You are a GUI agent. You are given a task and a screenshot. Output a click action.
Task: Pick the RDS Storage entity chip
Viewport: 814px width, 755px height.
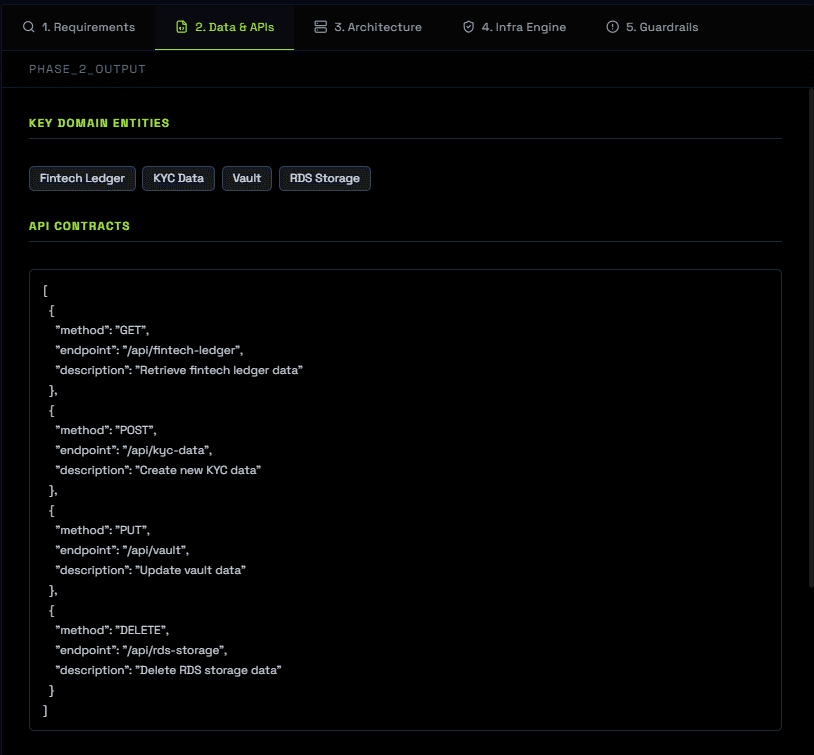[324, 178]
